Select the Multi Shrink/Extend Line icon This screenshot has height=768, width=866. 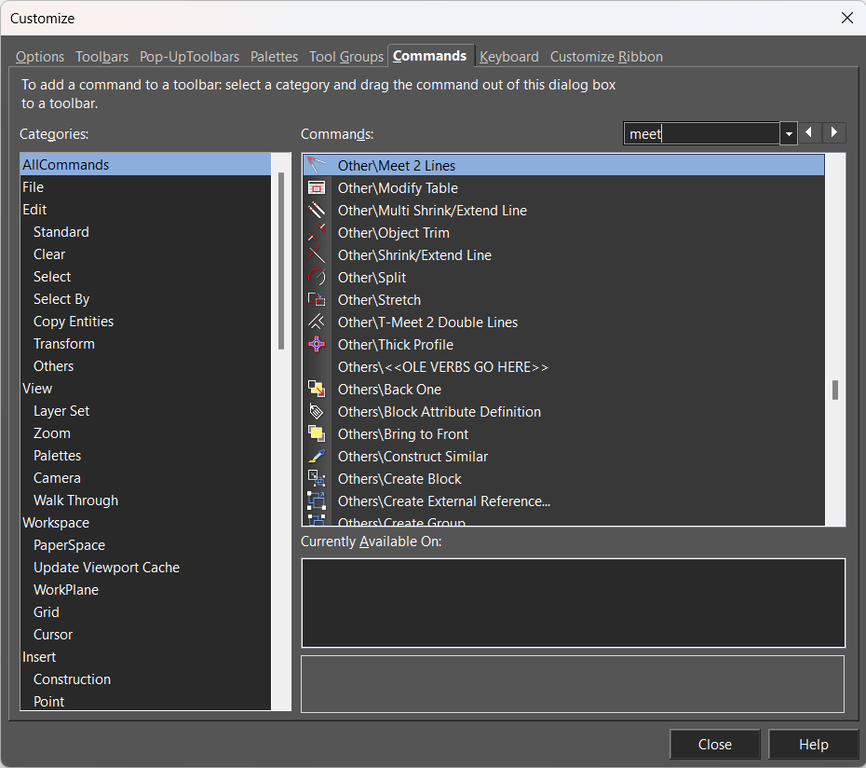click(317, 210)
